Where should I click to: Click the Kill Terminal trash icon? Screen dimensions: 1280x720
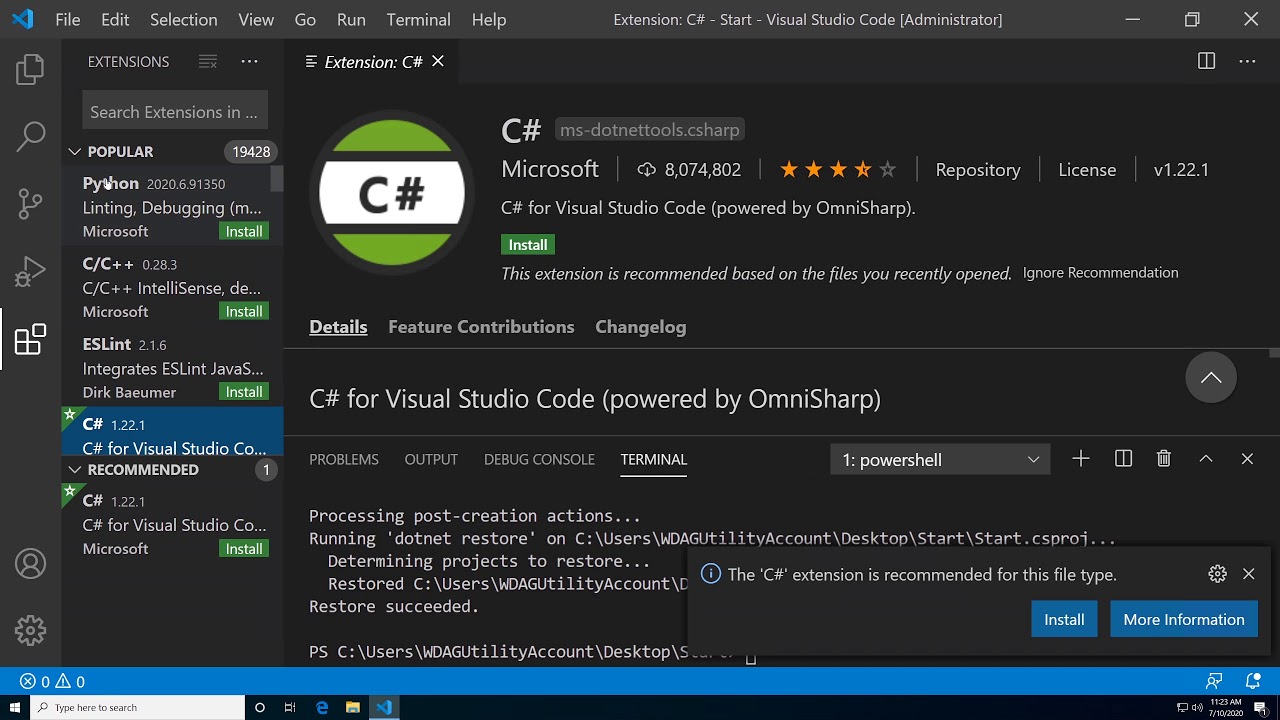click(1163, 459)
